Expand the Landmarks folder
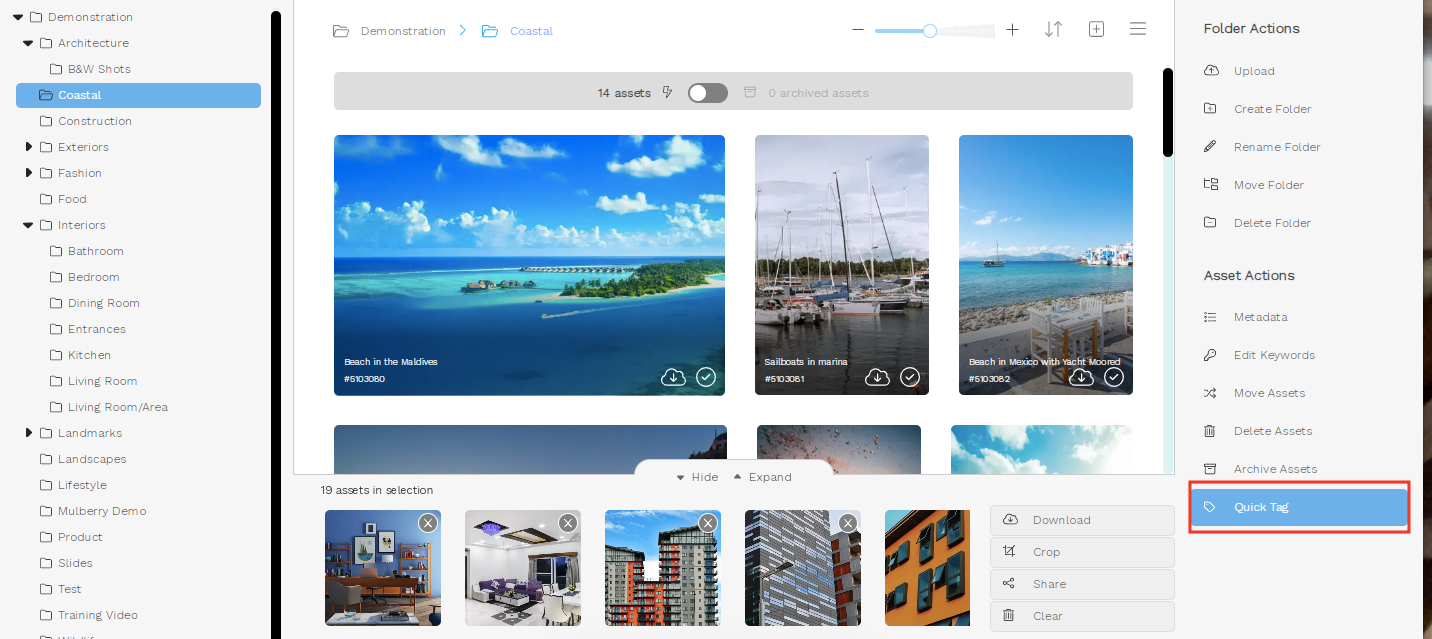Screen dimensions: 1432x639 [29, 433]
